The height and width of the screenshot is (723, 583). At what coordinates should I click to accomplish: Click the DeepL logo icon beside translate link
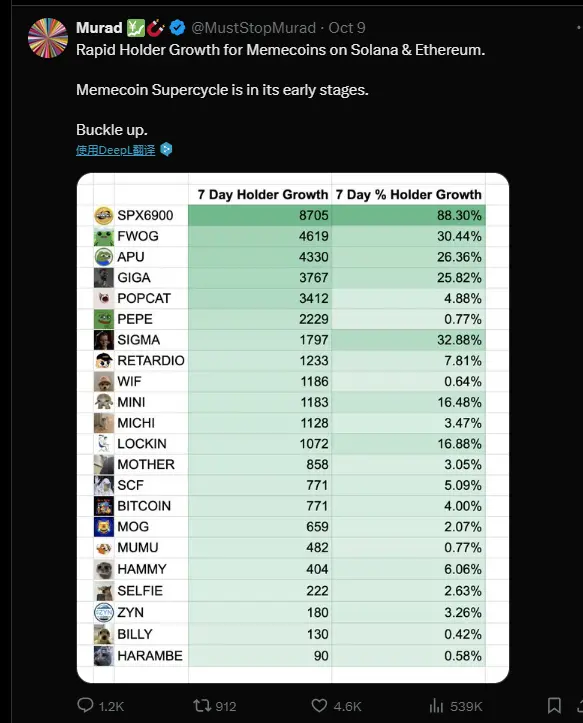pos(166,149)
